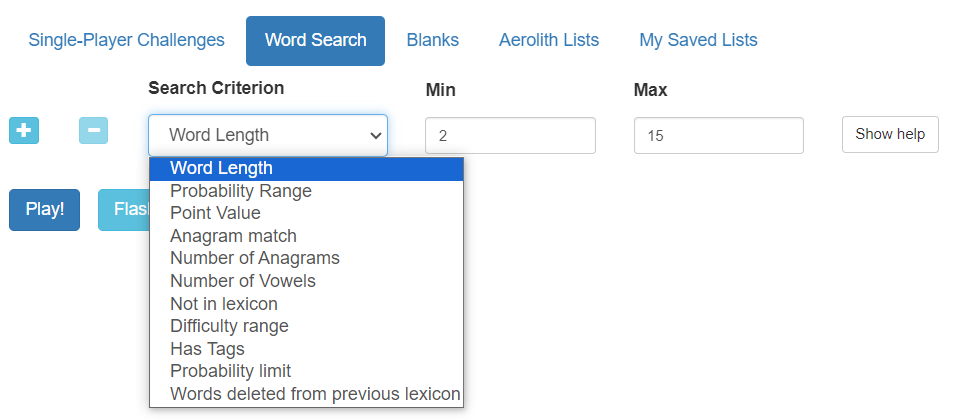973x420 pixels.
Task: Select Probability Range from the list
Action: pyautogui.click(x=241, y=191)
